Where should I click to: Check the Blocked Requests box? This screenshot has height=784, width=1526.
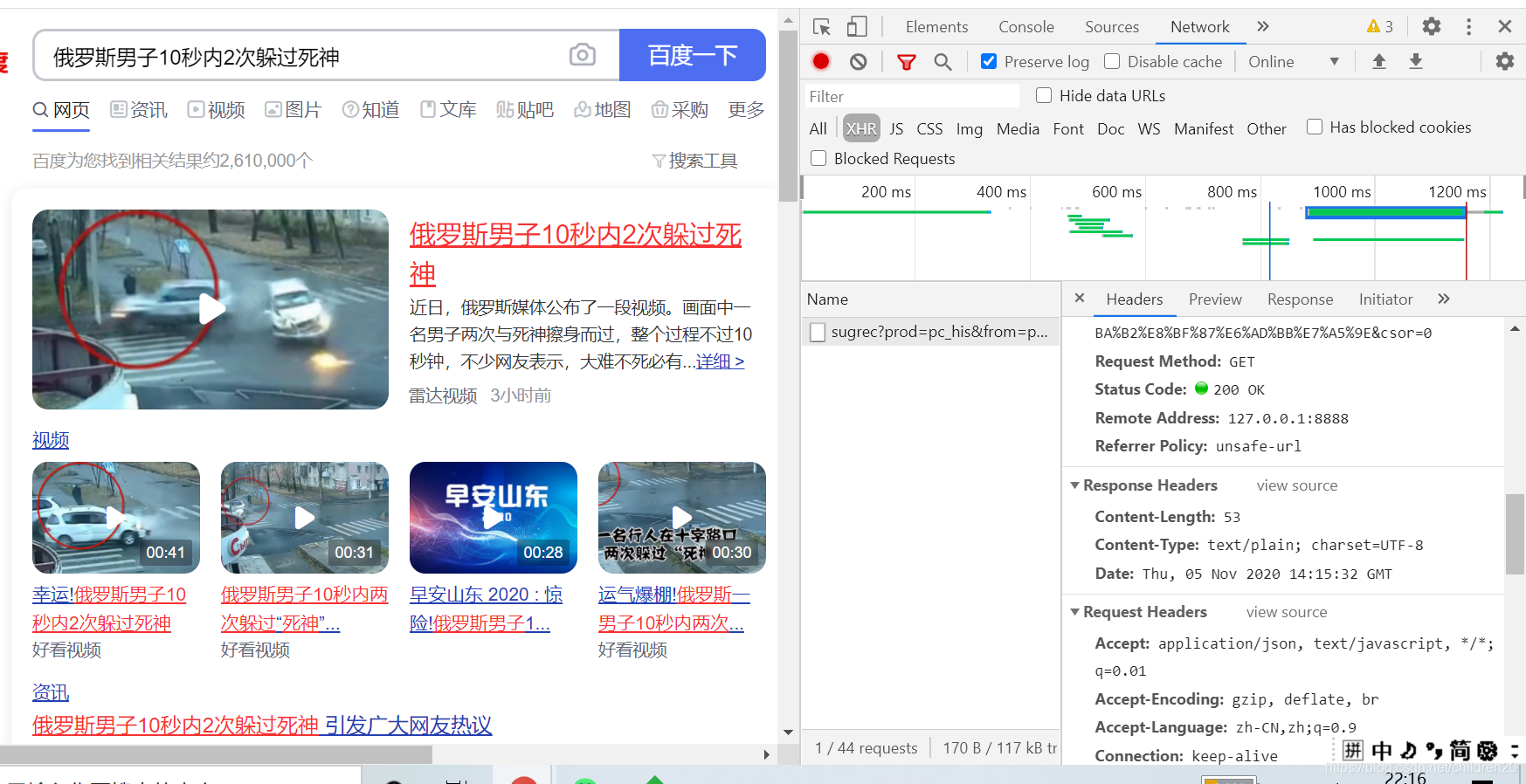[818, 158]
